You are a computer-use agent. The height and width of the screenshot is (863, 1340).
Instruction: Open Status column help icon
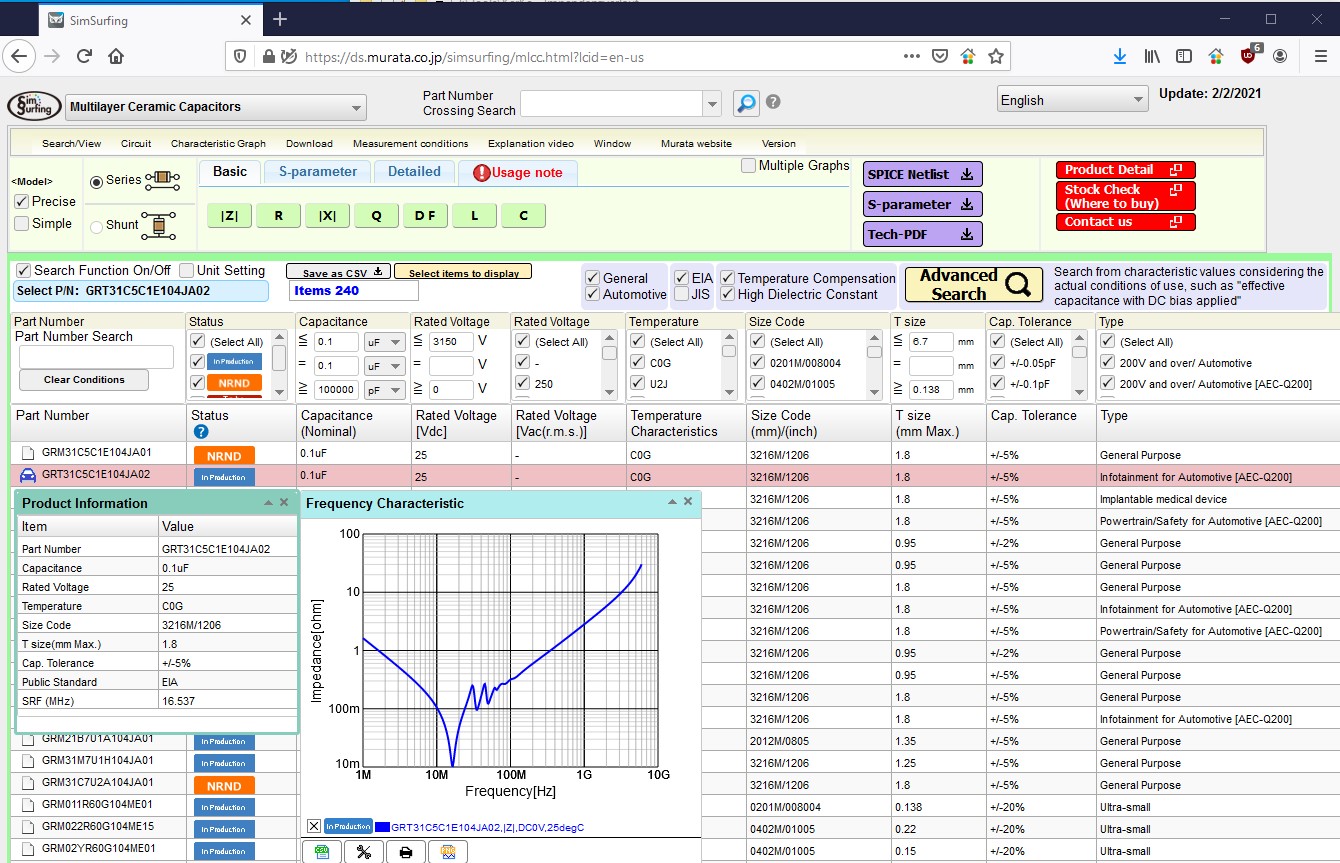(x=201, y=431)
